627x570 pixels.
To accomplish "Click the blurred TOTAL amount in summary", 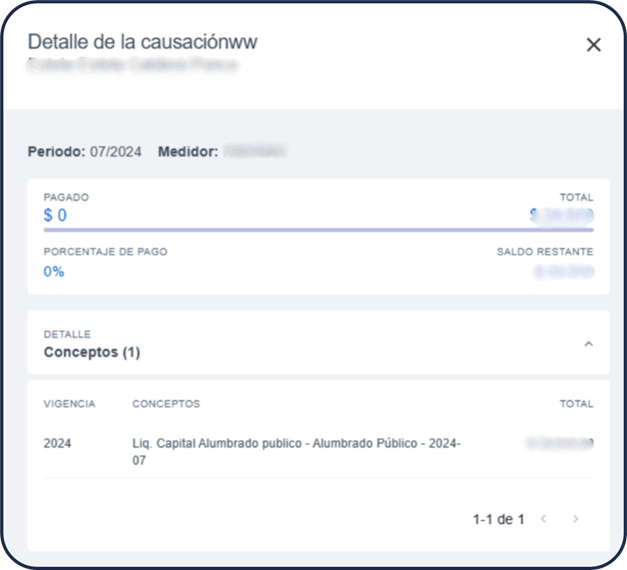I will (563, 215).
